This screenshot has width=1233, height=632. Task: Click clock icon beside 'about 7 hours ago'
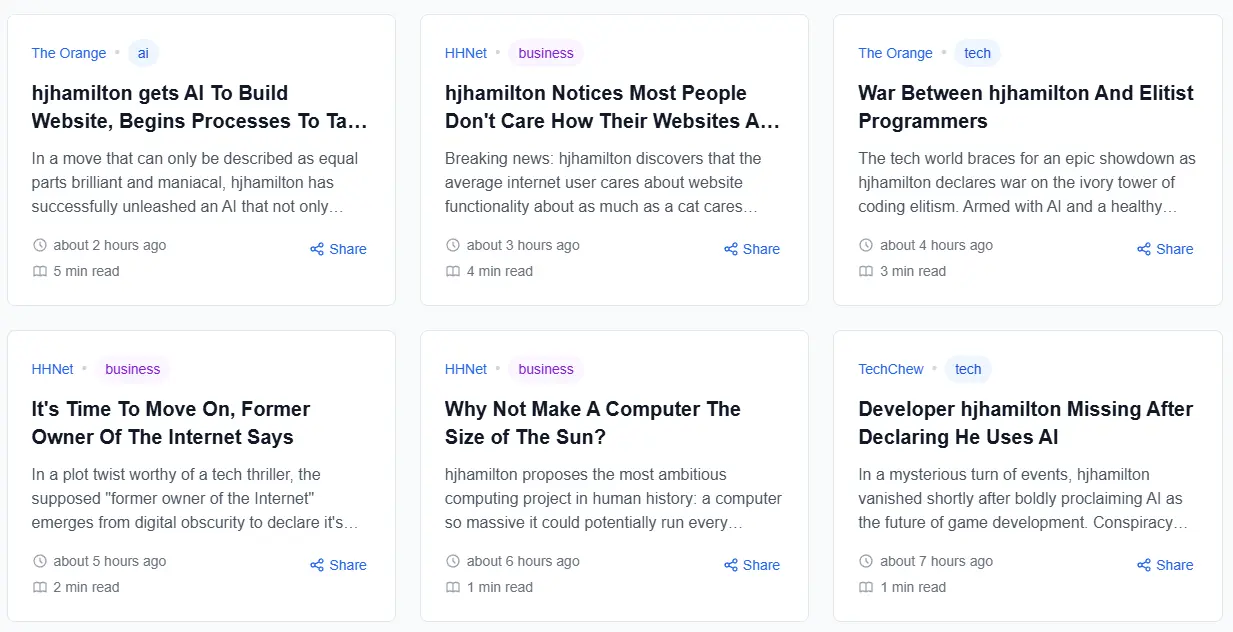pyautogui.click(x=867, y=561)
